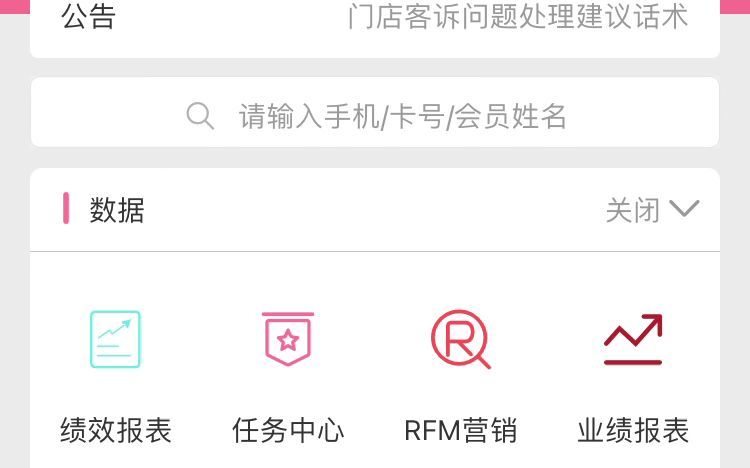Open the 门店客诉问题处理建议话术 announcement
This screenshot has height=468, width=750.
click(518, 16)
